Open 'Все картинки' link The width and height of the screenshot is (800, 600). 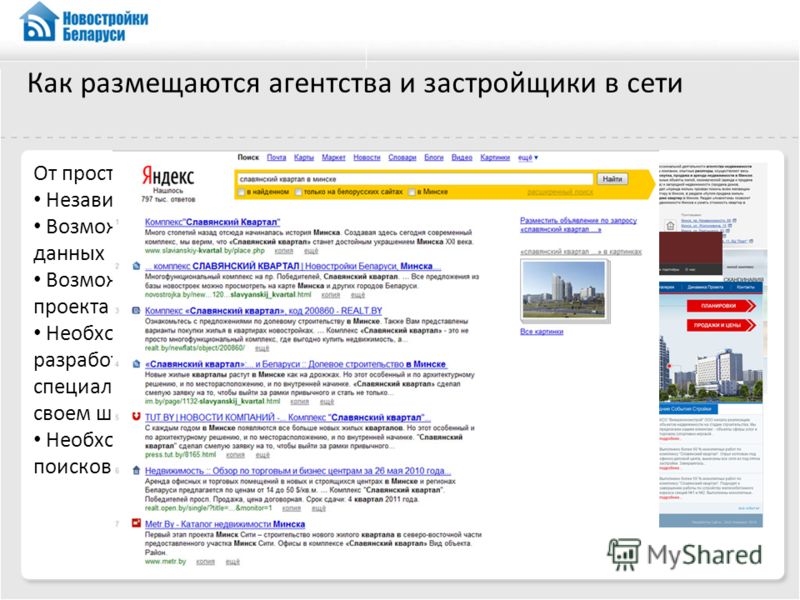pyautogui.click(x=541, y=332)
